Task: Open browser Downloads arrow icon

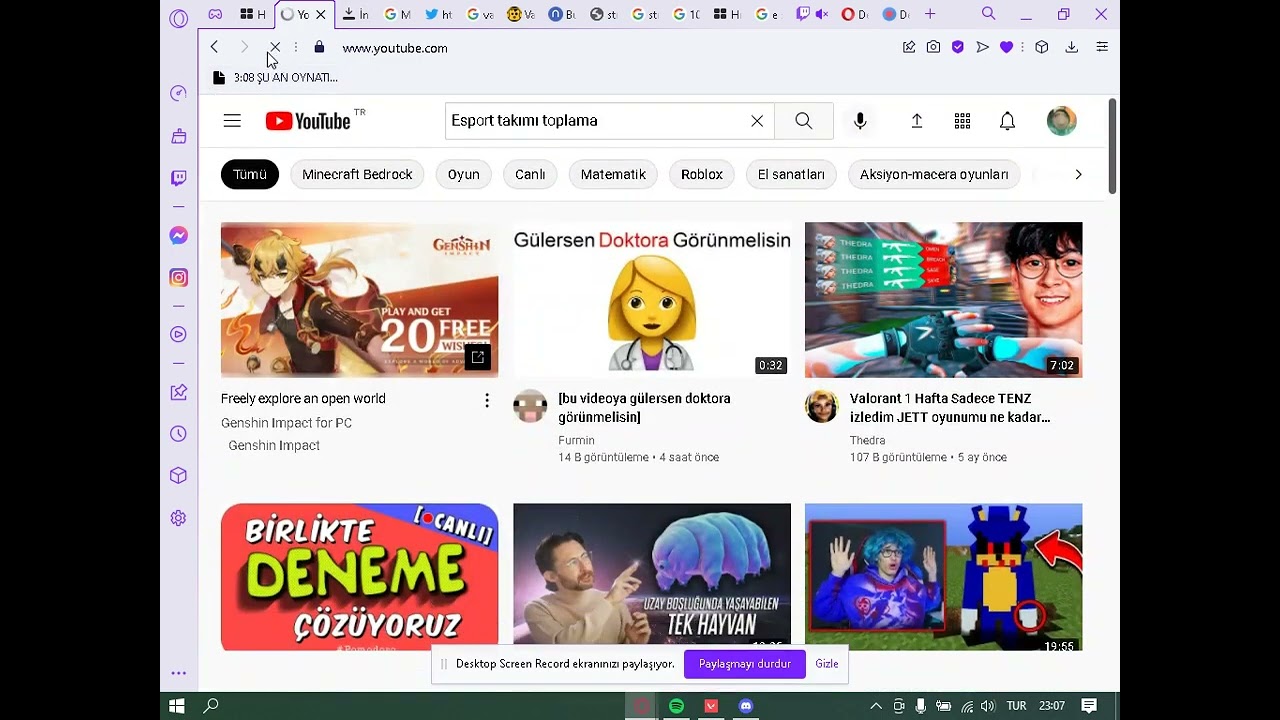Action: click(x=1071, y=47)
